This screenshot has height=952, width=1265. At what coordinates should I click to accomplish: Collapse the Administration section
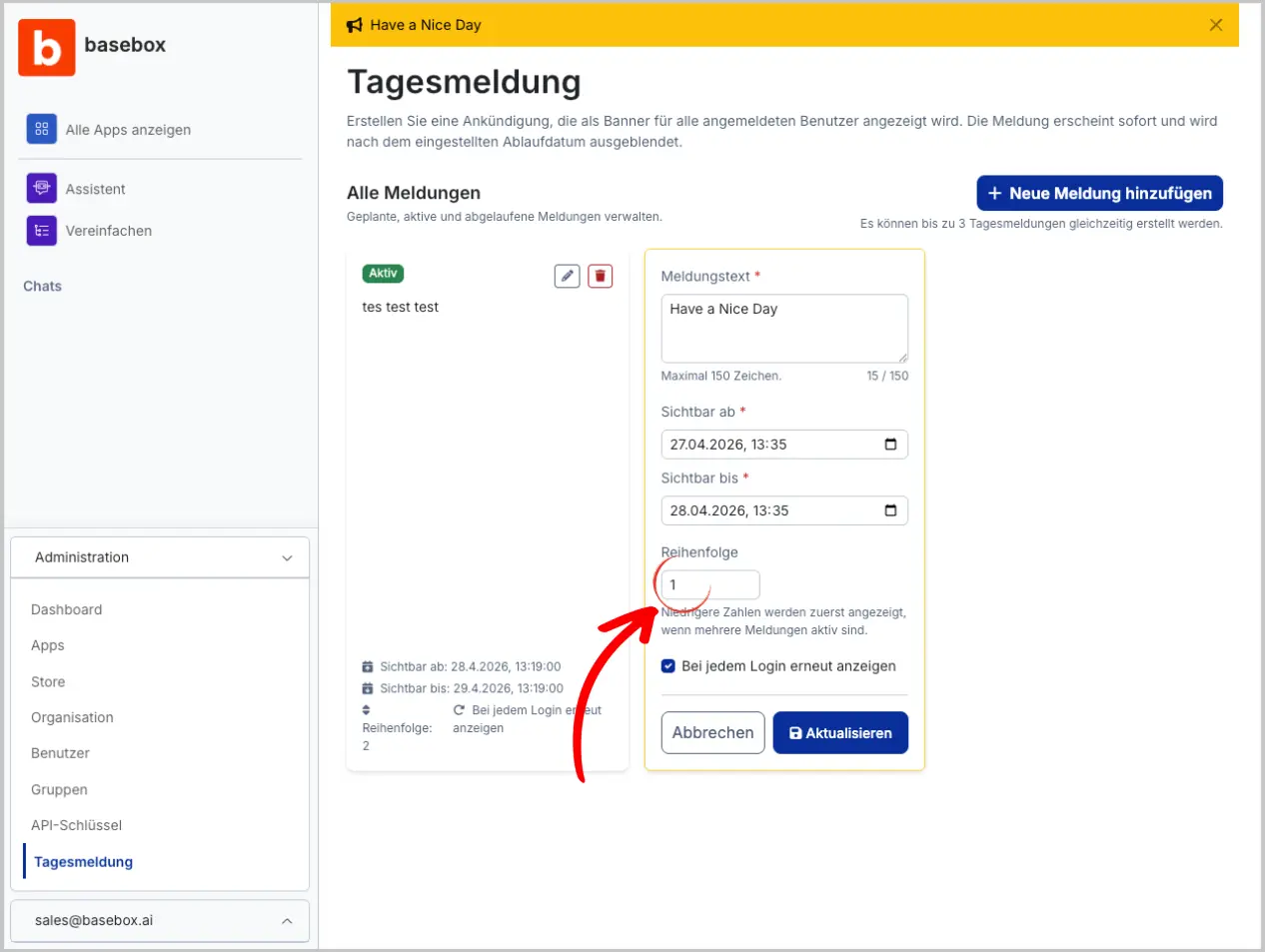pyautogui.click(x=287, y=558)
